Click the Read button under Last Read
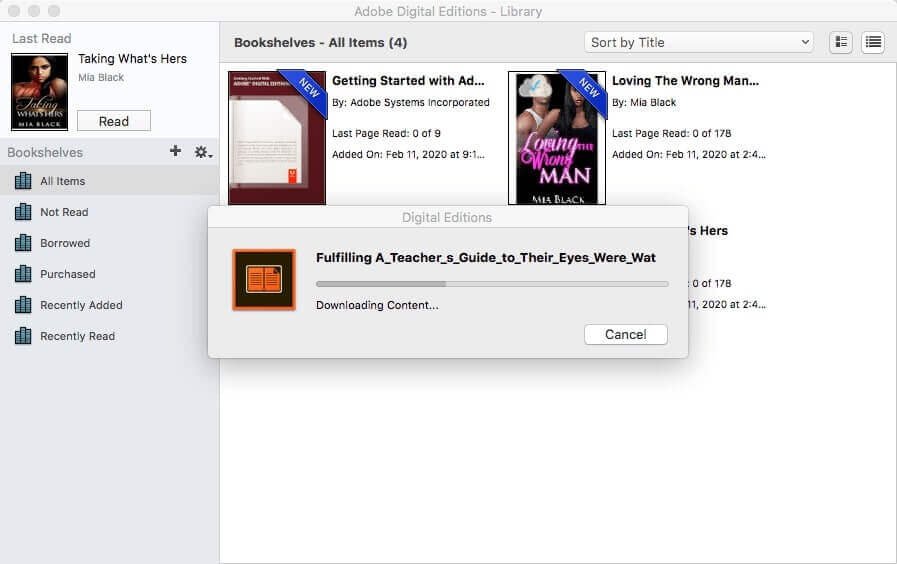The height and width of the screenshot is (564, 897). pos(114,121)
